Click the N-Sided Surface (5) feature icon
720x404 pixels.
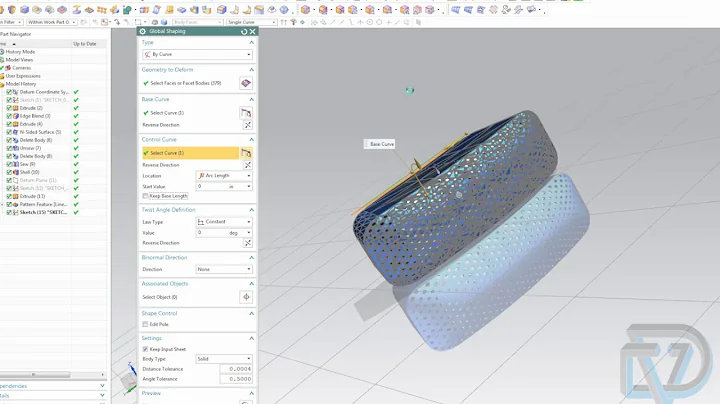pyautogui.click(x=16, y=132)
